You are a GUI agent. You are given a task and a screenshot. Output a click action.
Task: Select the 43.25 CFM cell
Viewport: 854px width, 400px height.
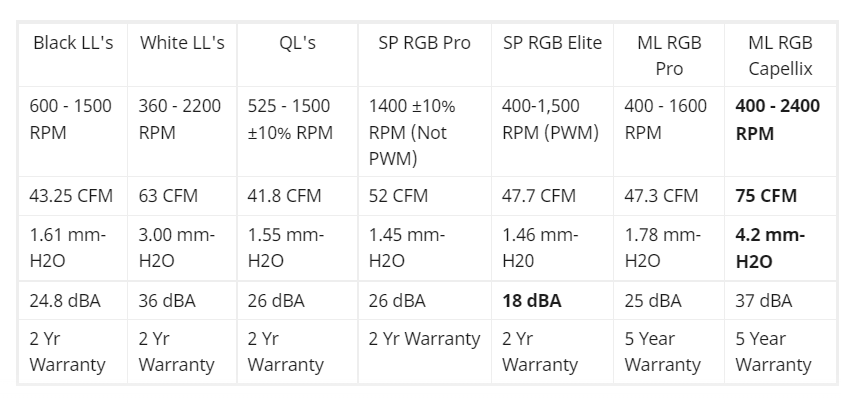point(73,196)
